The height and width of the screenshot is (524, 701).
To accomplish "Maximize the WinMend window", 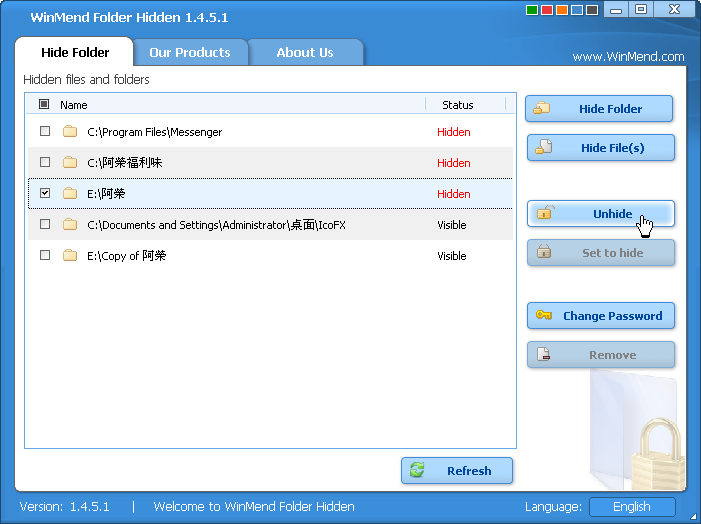I will 641,9.
